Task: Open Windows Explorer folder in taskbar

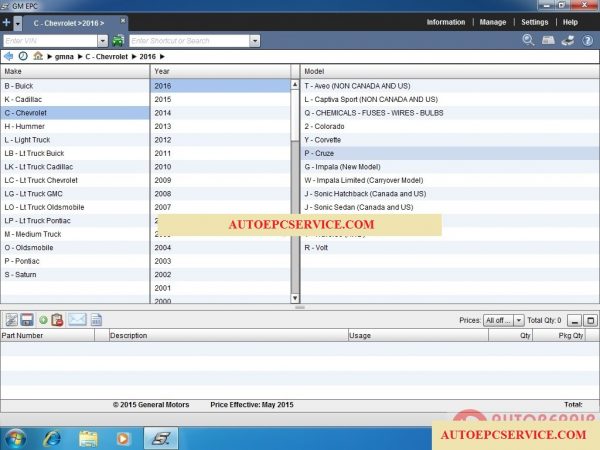Action: [x=88, y=439]
